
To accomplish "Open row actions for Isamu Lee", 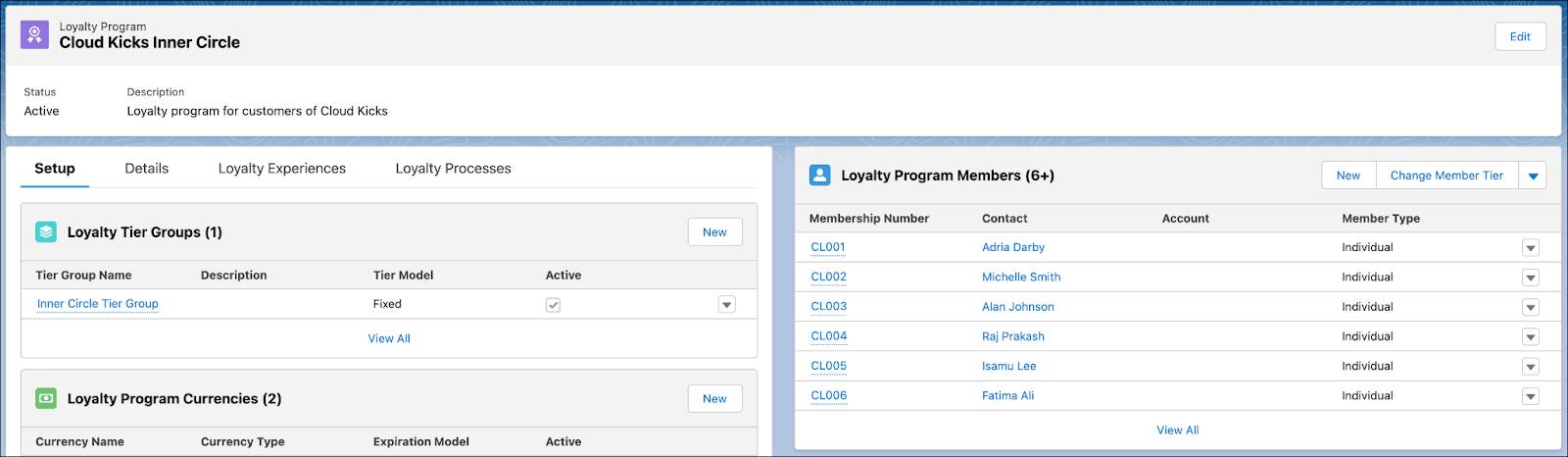I will tap(1530, 367).
